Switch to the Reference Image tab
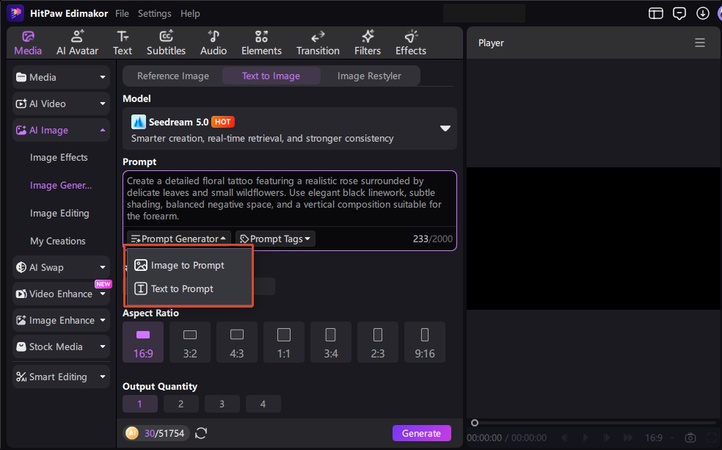722x450 pixels. (x=173, y=76)
